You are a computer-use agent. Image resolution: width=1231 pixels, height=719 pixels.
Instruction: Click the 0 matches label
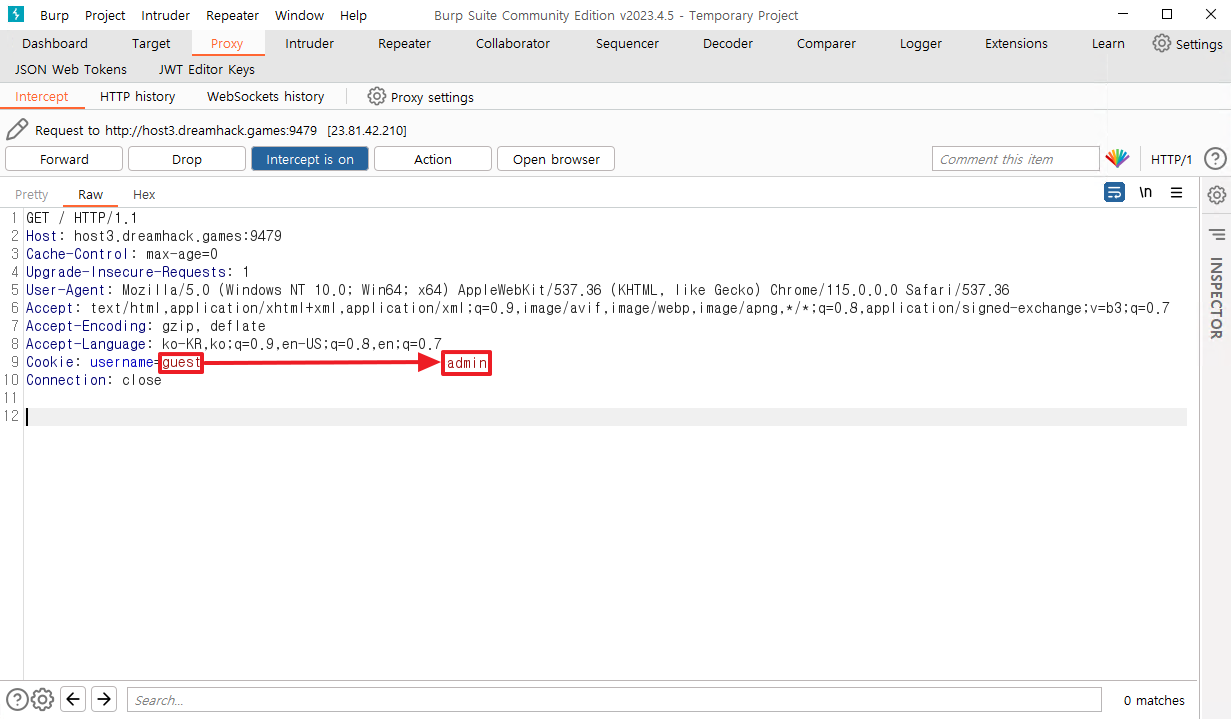click(x=1154, y=700)
